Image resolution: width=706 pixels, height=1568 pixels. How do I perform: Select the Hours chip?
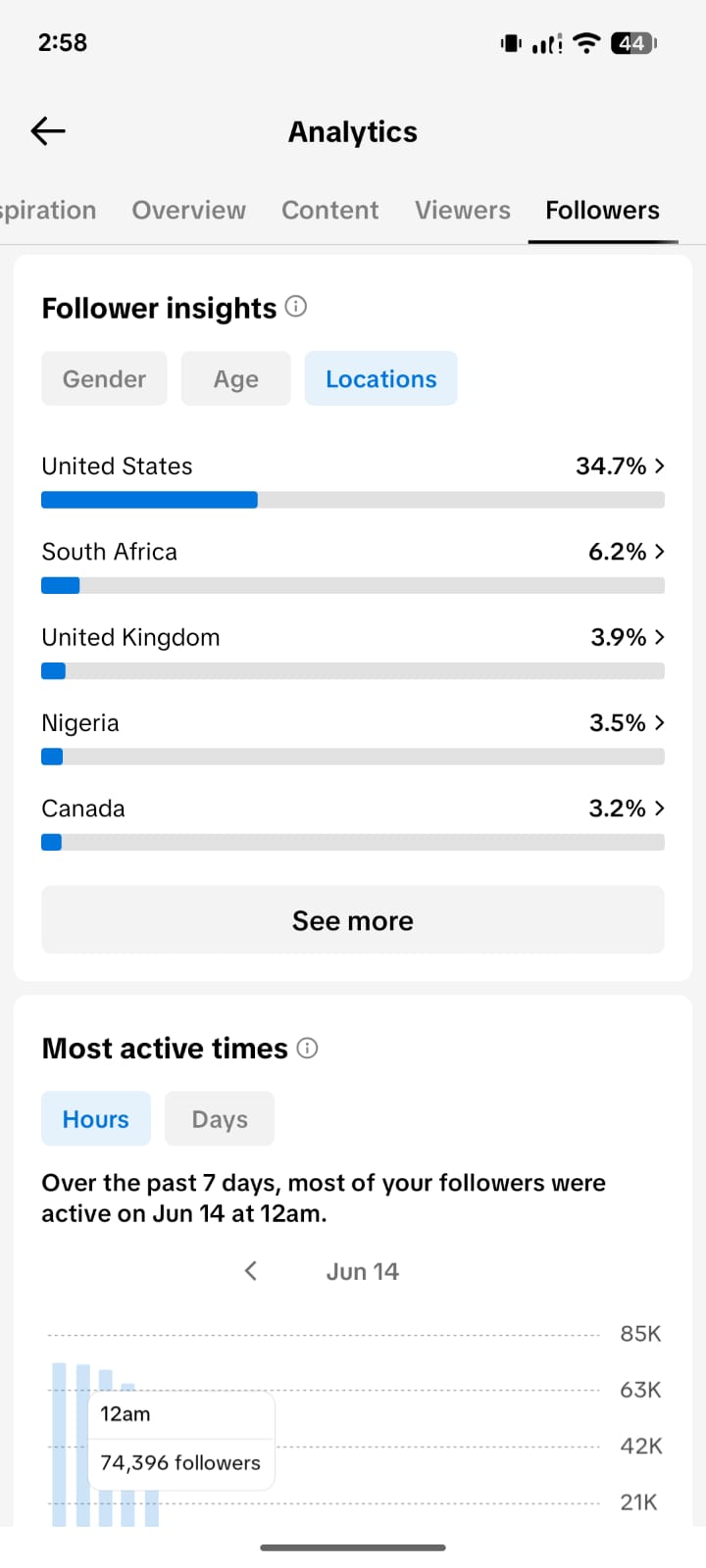tap(96, 1118)
